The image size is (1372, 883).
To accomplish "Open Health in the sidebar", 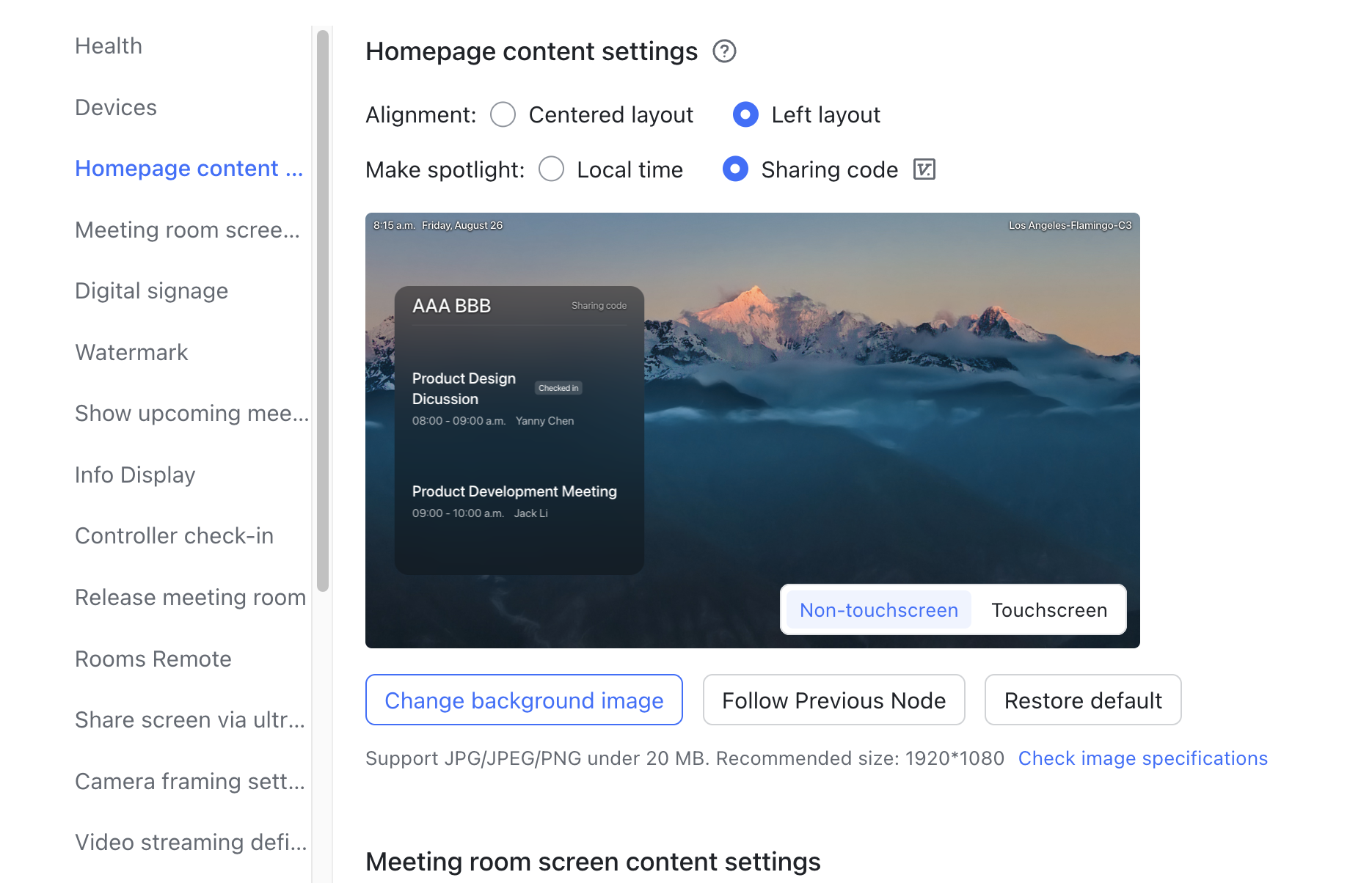I will pyautogui.click(x=109, y=46).
